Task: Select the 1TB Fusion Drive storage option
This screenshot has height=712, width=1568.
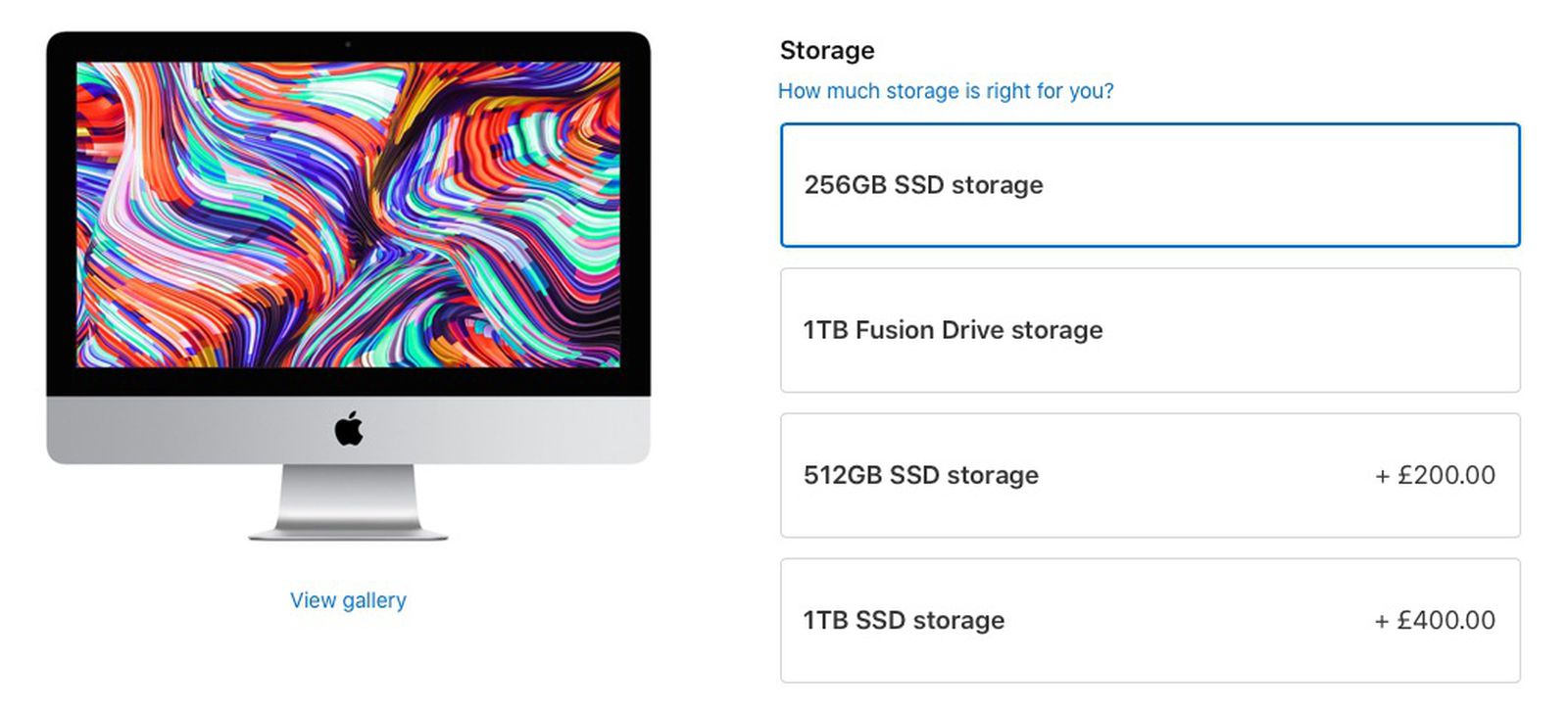Action: [1147, 330]
